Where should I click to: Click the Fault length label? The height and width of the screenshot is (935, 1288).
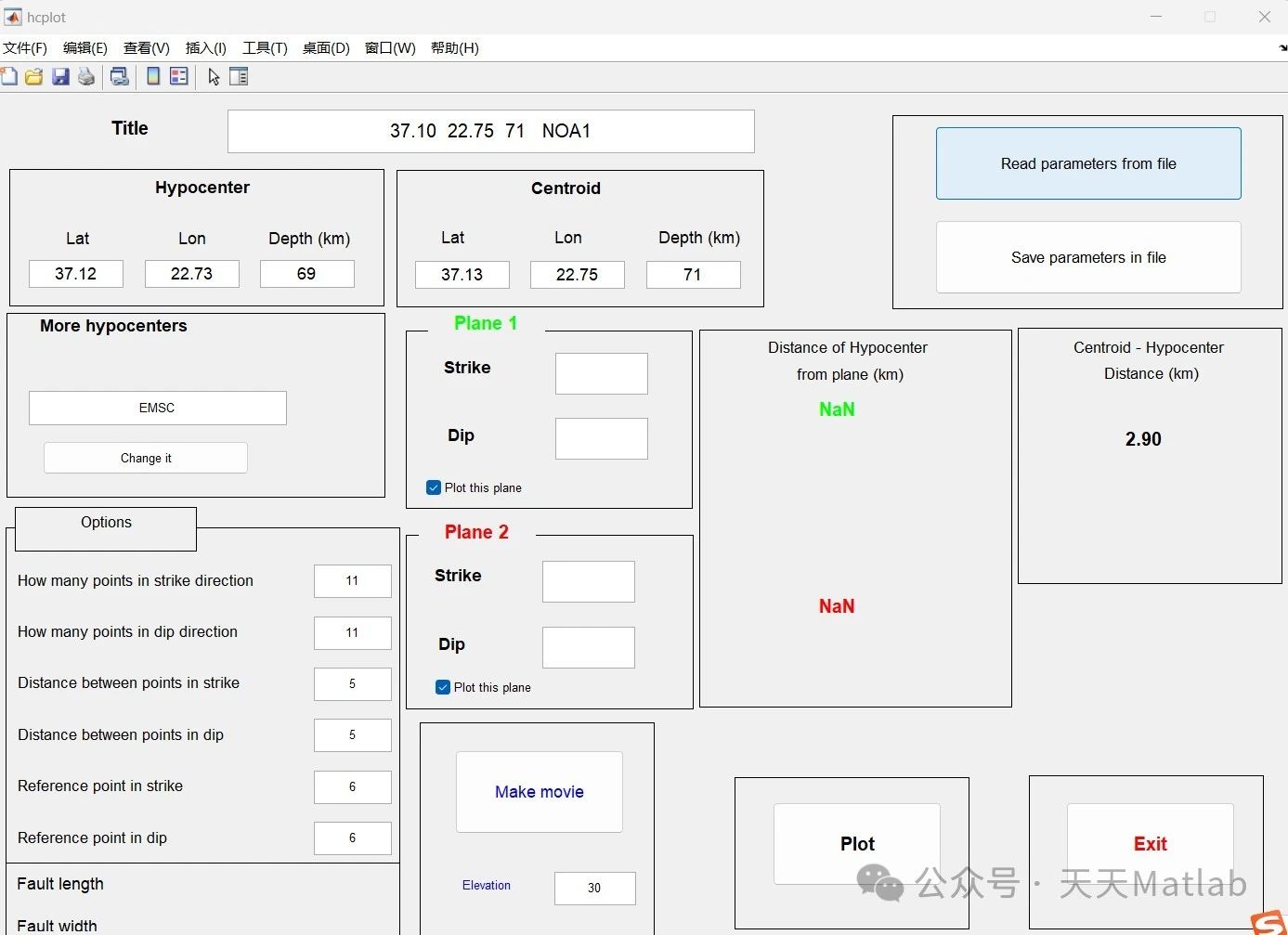click(60, 884)
